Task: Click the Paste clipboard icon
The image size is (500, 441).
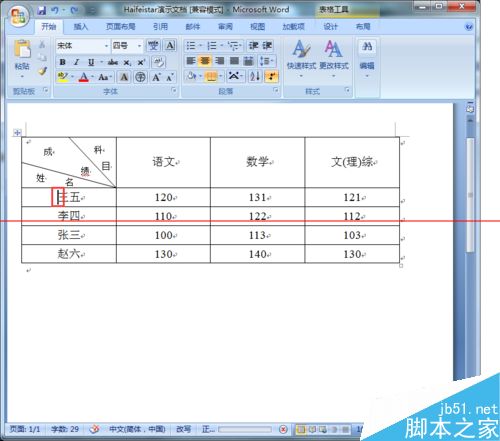Action: tap(22, 49)
